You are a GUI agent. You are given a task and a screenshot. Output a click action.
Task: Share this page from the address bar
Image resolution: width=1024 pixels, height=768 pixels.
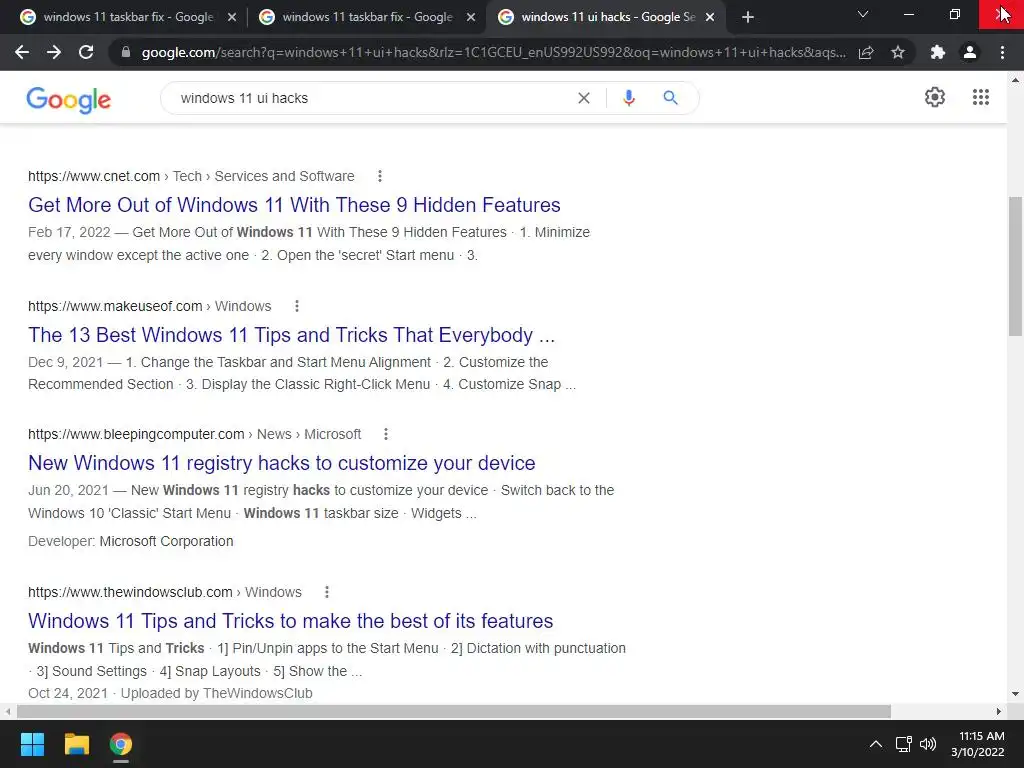(x=866, y=52)
